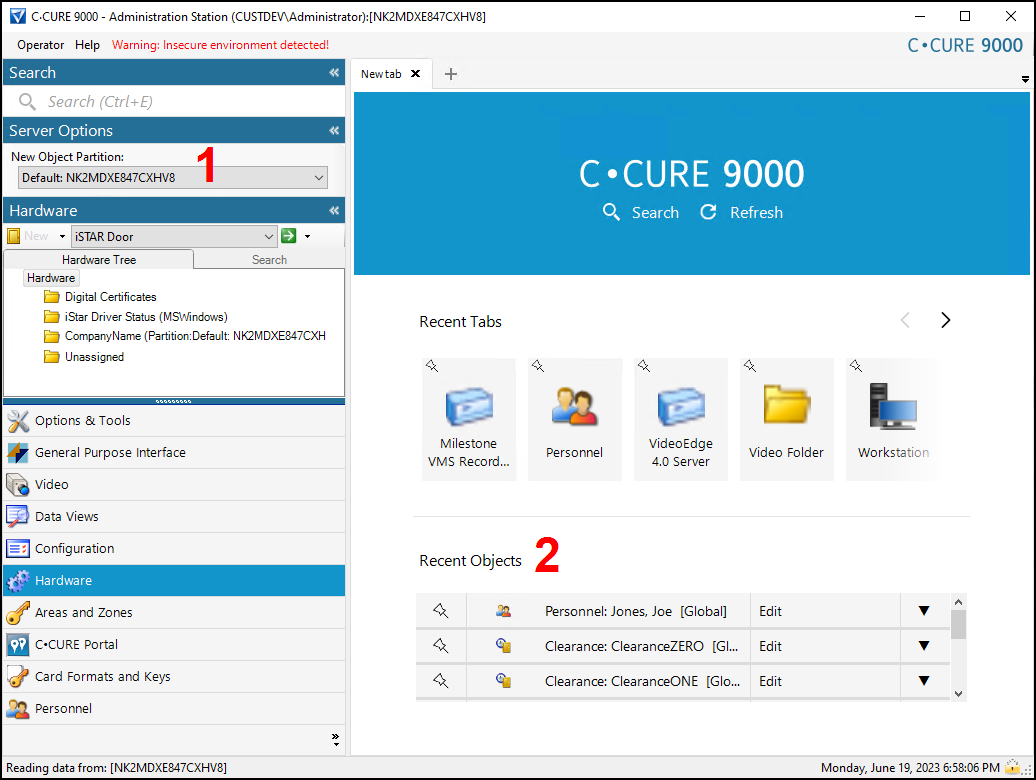This screenshot has width=1036, height=780.
Task: Click Edit for Clearance ClearanceONE
Action: click(770, 681)
